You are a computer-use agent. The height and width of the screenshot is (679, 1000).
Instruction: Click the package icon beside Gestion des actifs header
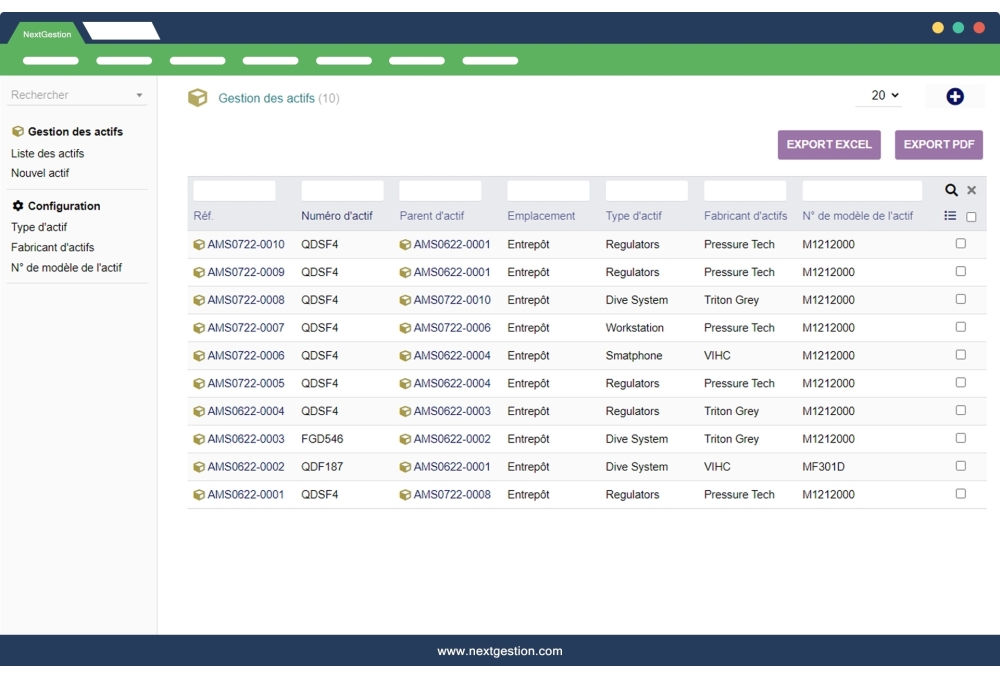[x=197, y=98]
